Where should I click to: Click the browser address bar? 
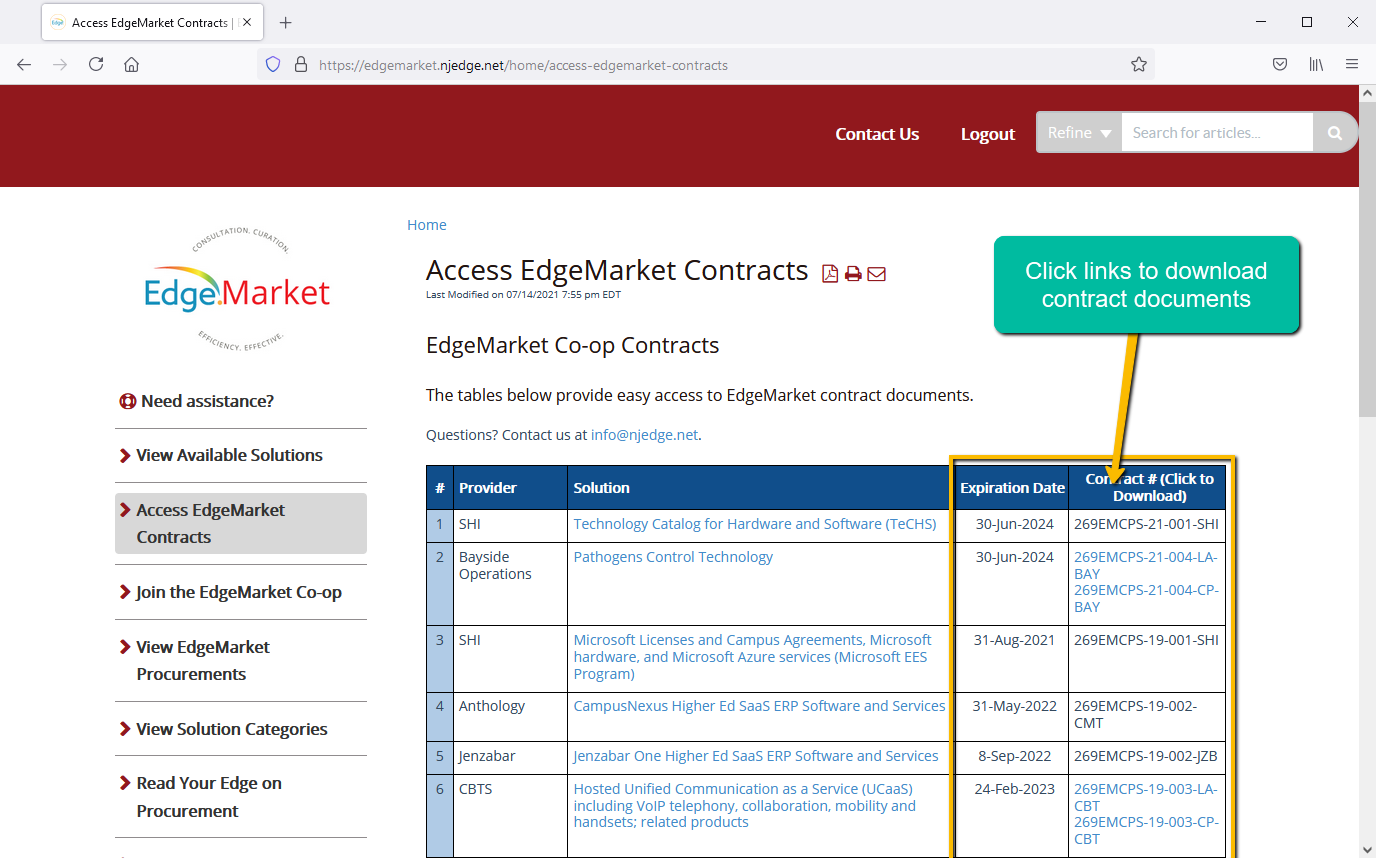(x=705, y=64)
